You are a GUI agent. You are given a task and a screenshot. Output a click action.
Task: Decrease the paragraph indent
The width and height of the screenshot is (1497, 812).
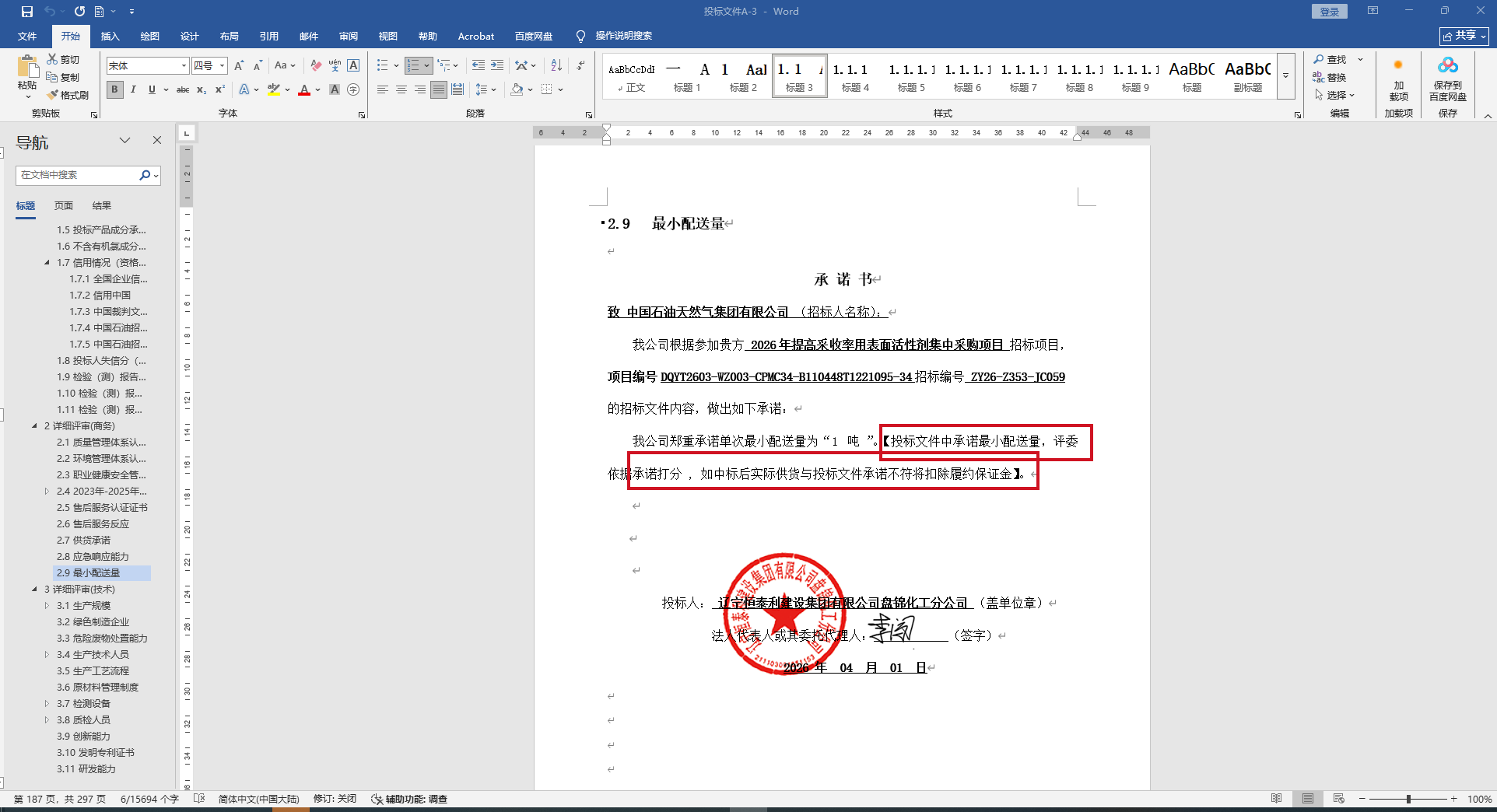click(x=479, y=65)
